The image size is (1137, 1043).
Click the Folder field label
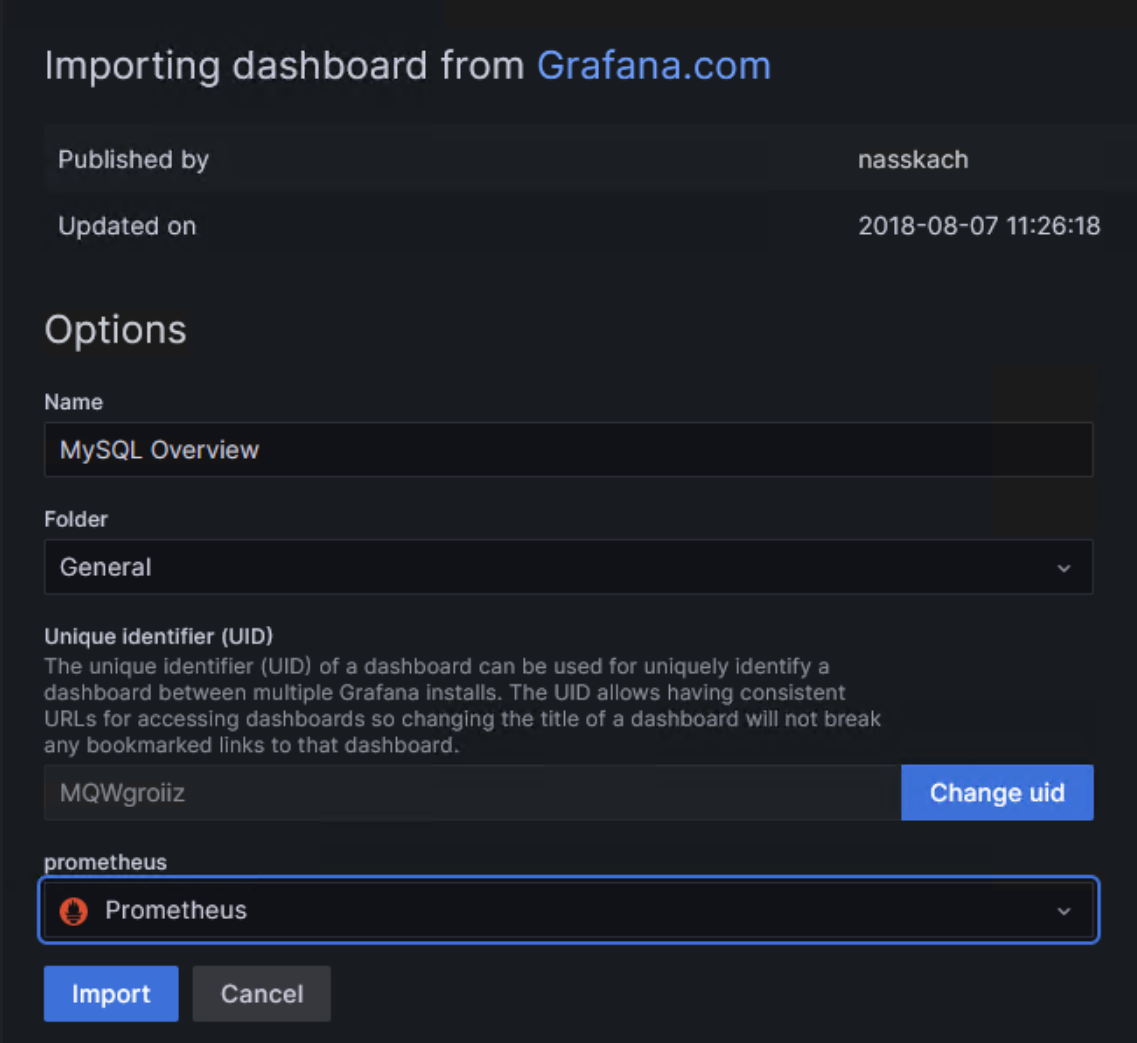[x=76, y=519]
